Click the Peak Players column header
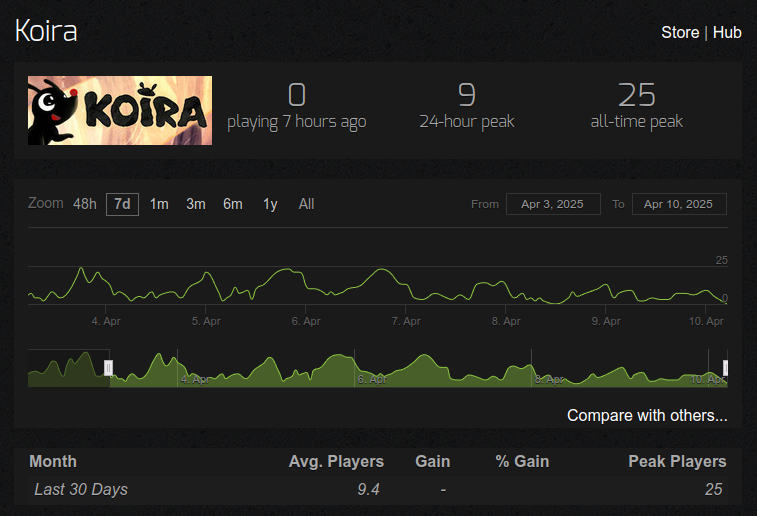The width and height of the screenshot is (757, 516). [x=677, y=461]
